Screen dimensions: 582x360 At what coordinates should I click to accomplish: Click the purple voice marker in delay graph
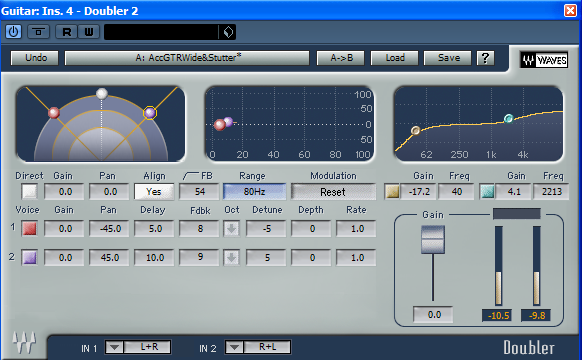[229, 121]
